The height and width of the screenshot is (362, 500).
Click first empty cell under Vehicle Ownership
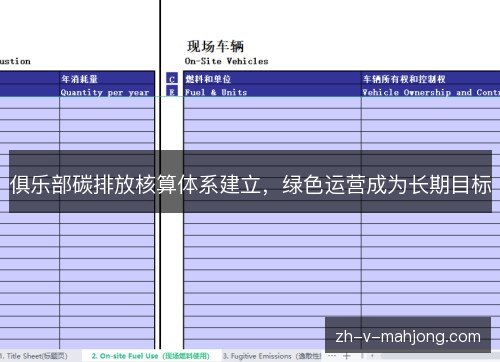click(431, 103)
